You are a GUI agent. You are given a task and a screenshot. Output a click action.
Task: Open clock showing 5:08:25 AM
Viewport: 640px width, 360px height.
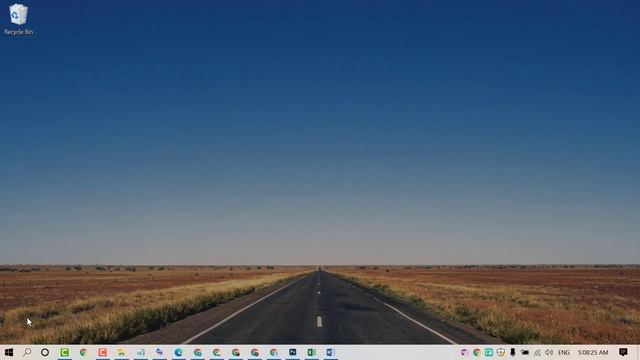point(593,352)
